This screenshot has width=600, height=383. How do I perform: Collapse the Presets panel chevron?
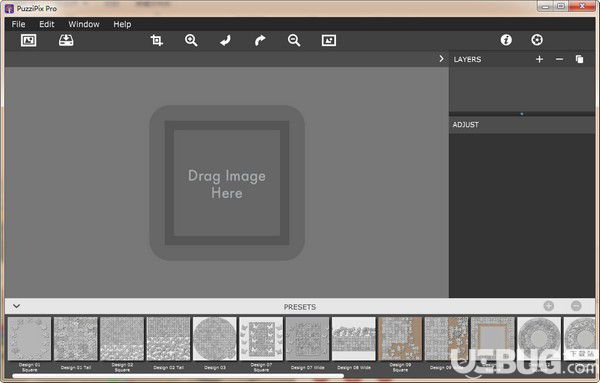tap(16, 306)
